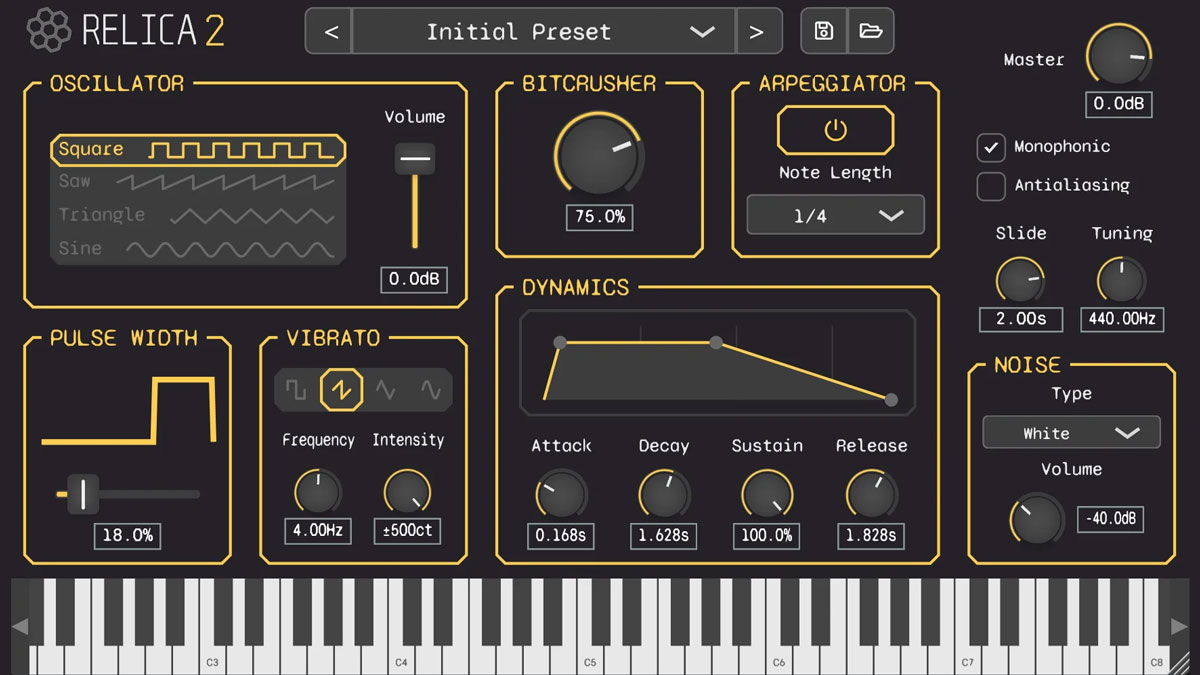Go to previous preset with left arrow

click(x=331, y=32)
